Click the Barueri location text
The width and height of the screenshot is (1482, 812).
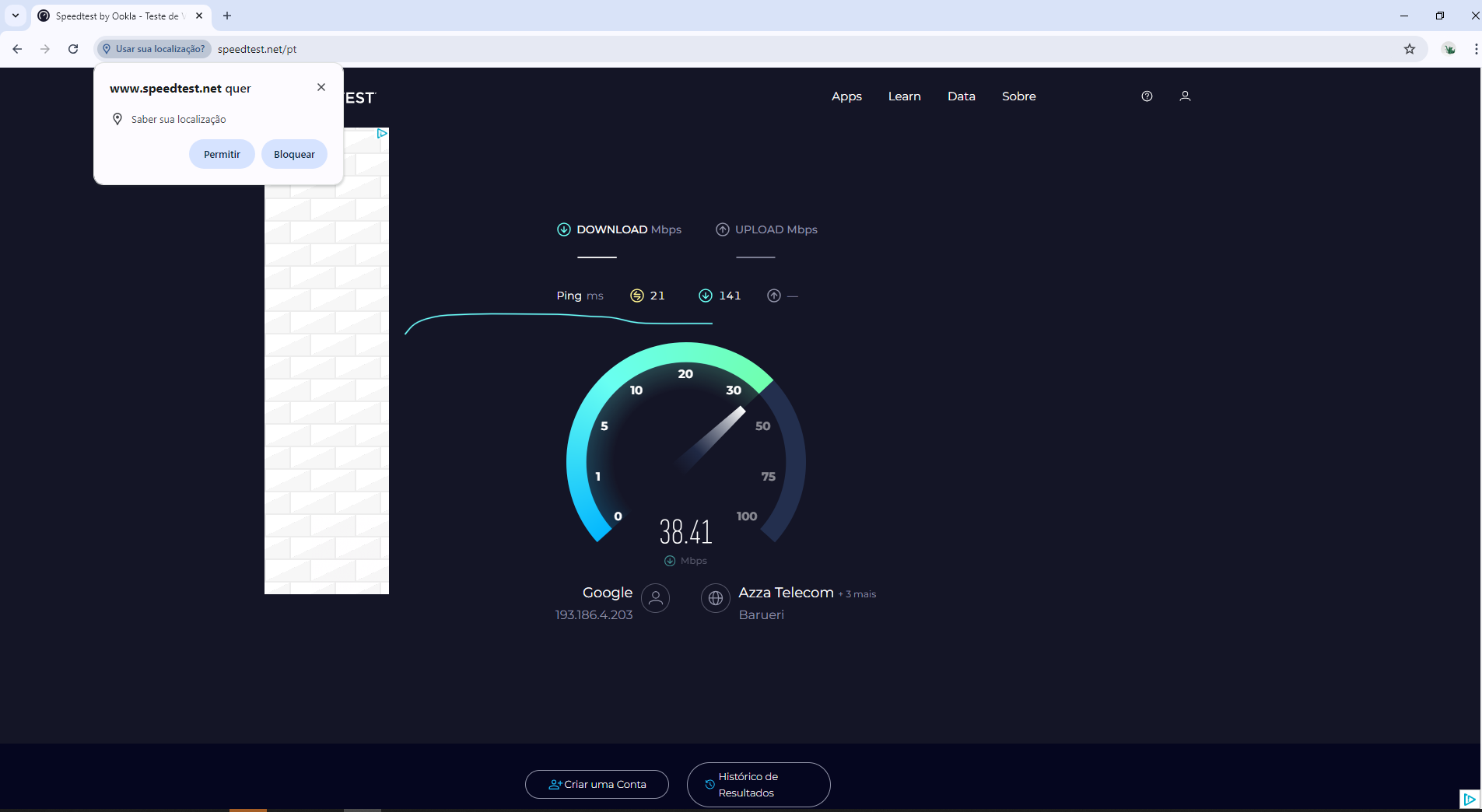pos(761,615)
